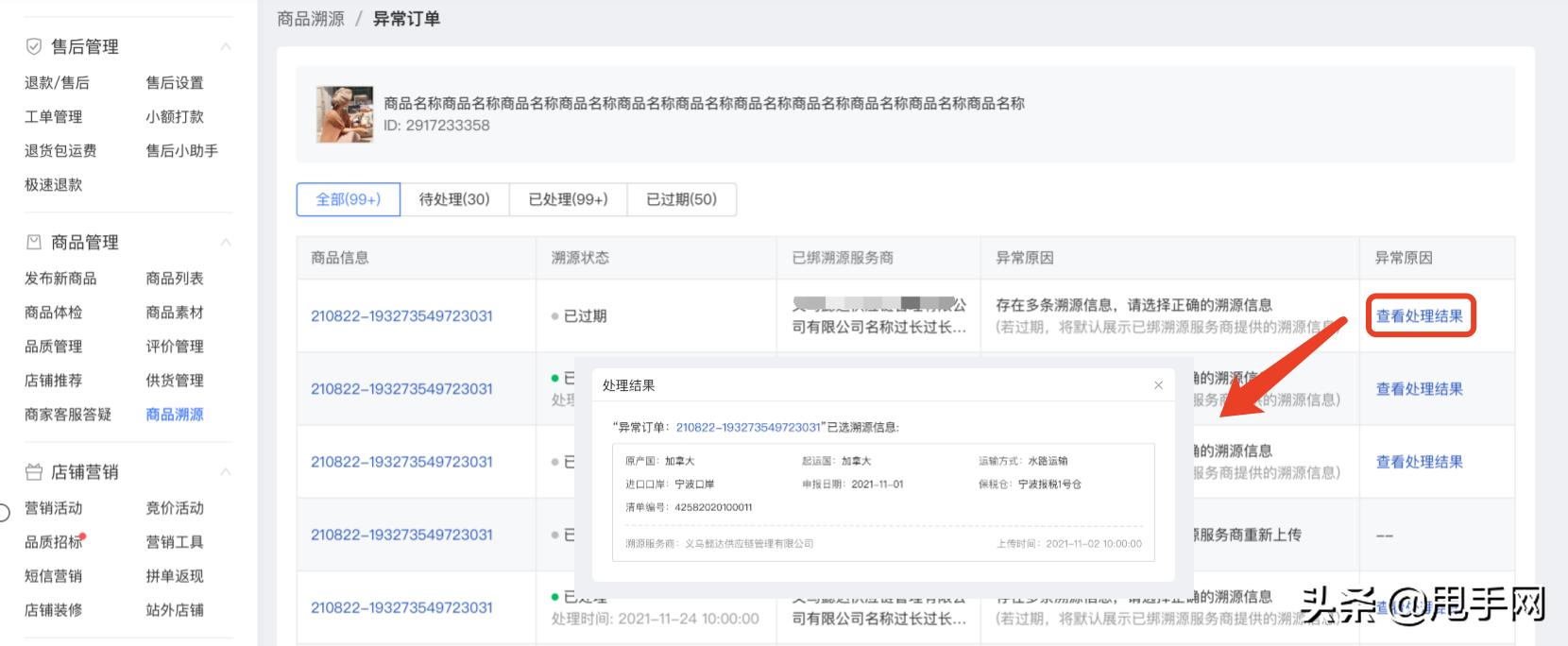
Task: Click product ID 2917233358 text
Action: coord(436,126)
